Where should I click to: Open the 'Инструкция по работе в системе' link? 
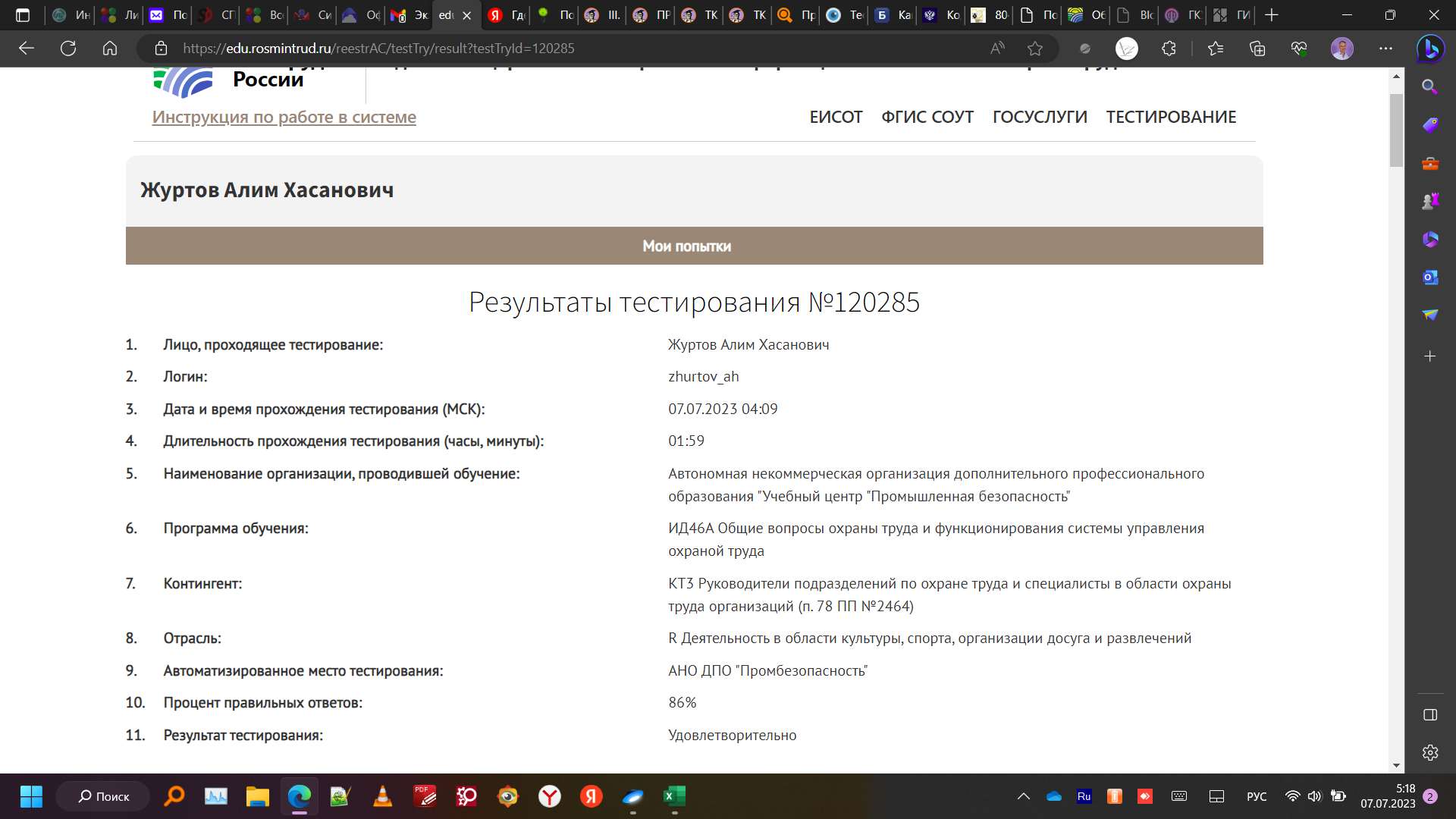[x=284, y=117]
